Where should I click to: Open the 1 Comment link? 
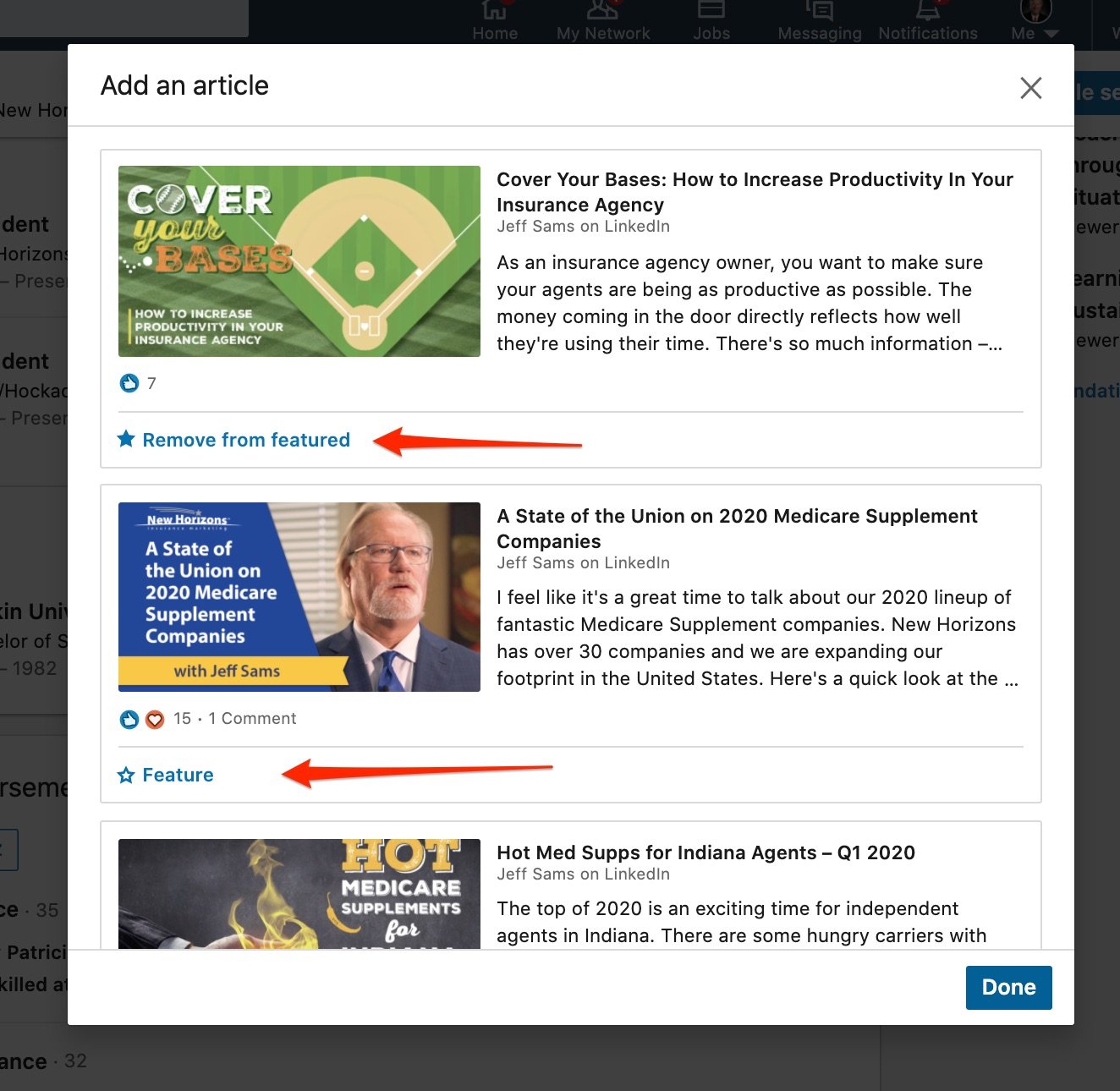click(x=252, y=718)
